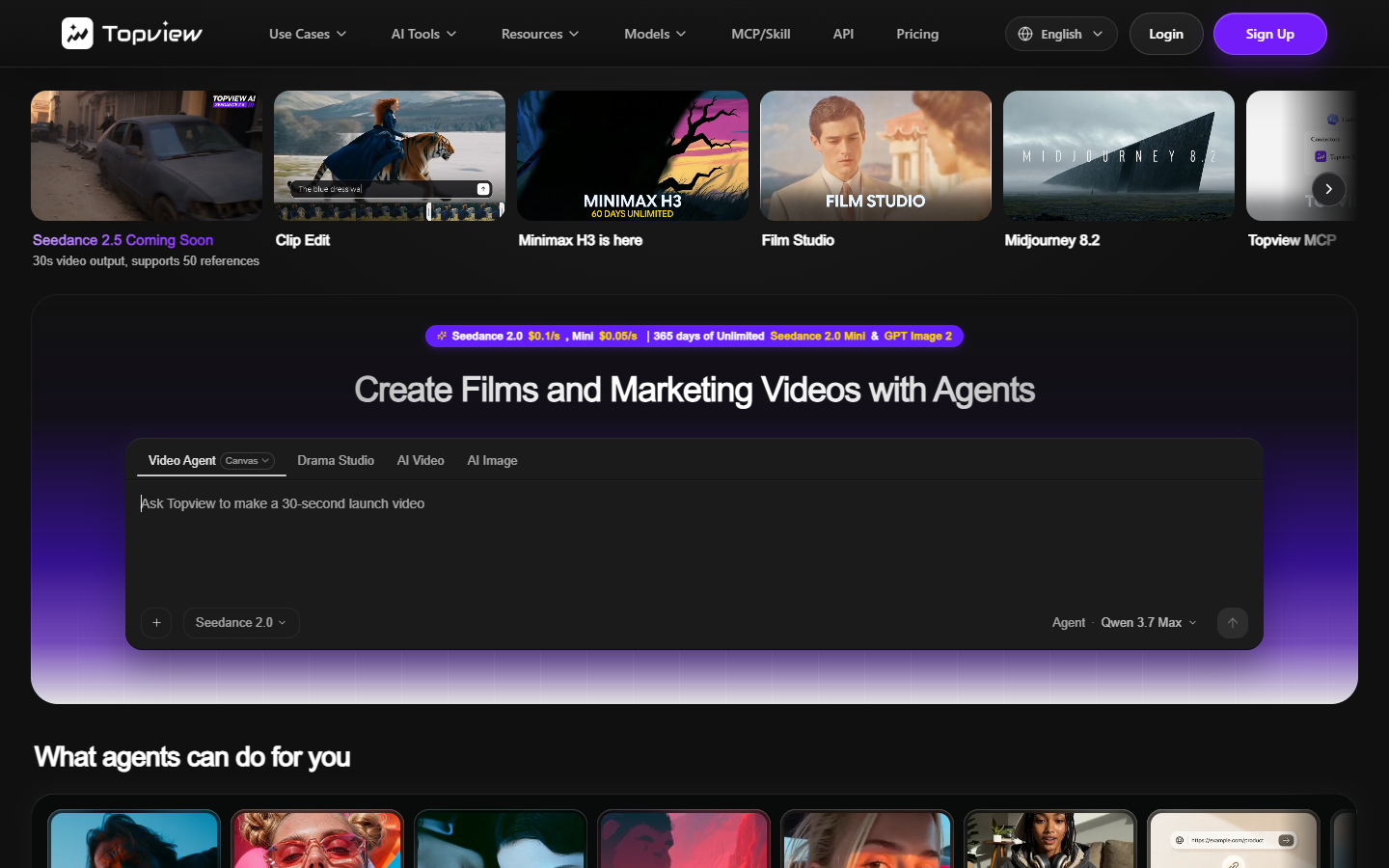The image size is (1389, 868).
Task: Focus the Ask Topview prompt field
Action: (694, 540)
